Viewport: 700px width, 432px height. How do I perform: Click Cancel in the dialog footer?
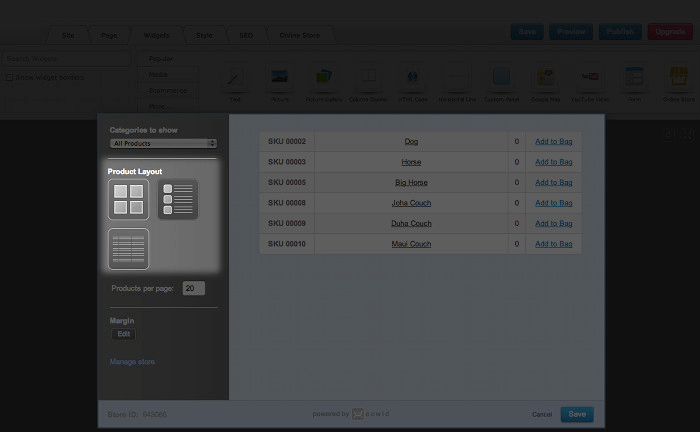pos(542,415)
